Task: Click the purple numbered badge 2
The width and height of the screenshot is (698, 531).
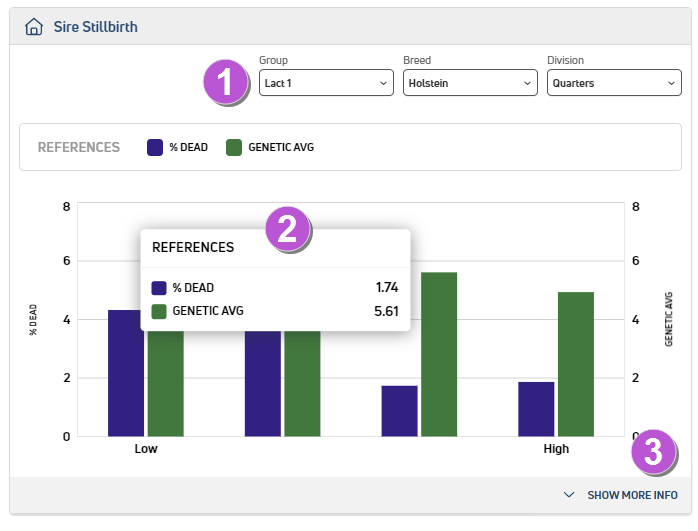Action: (288, 229)
